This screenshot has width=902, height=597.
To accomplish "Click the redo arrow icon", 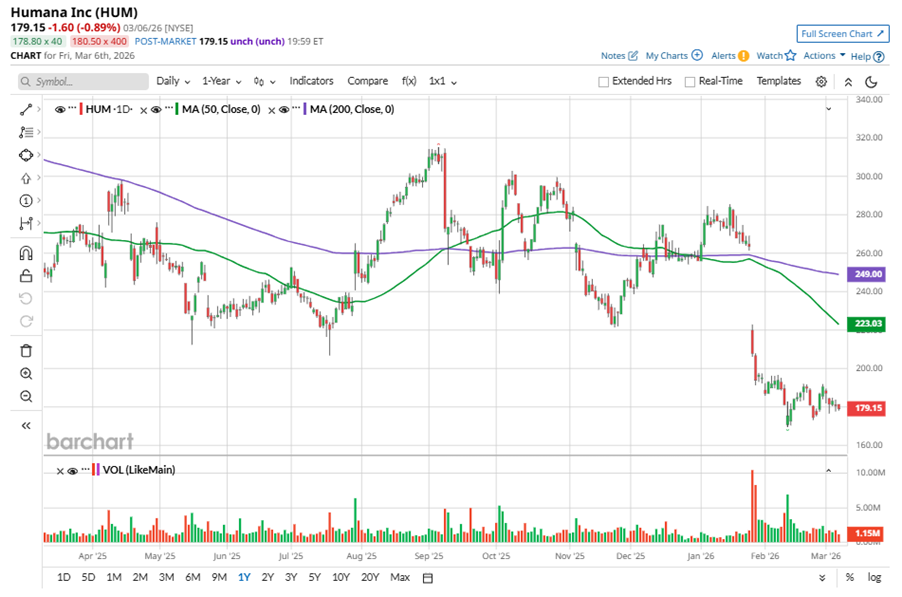I will point(26,321).
